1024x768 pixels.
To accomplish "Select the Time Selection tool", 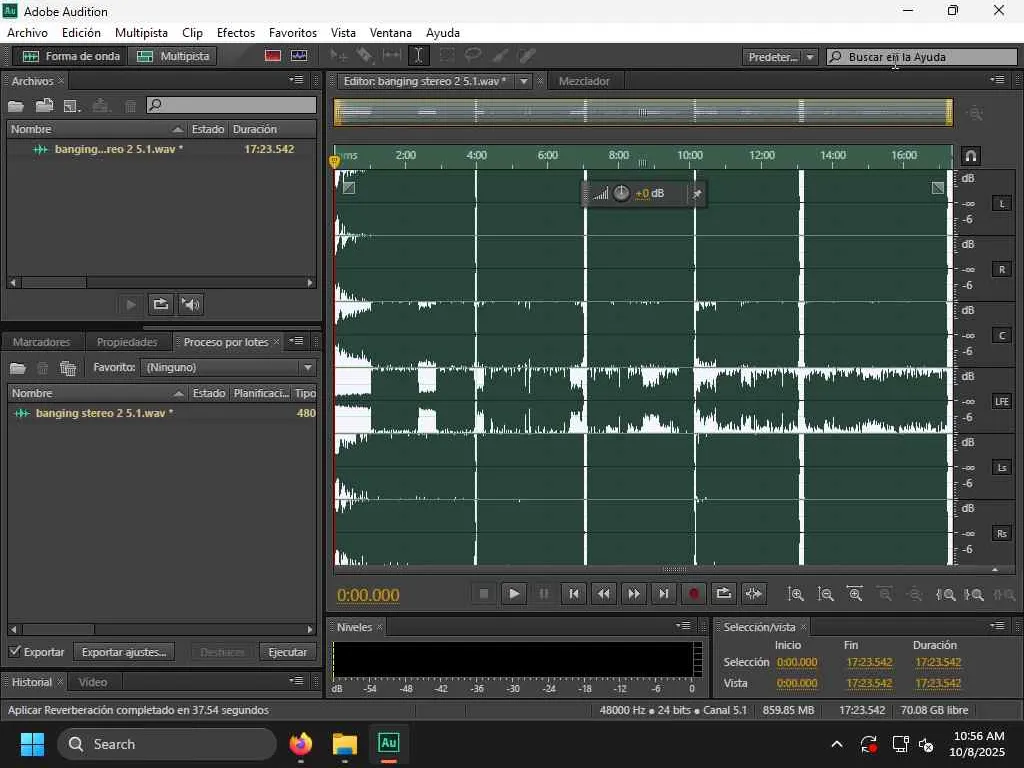I will pos(419,56).
